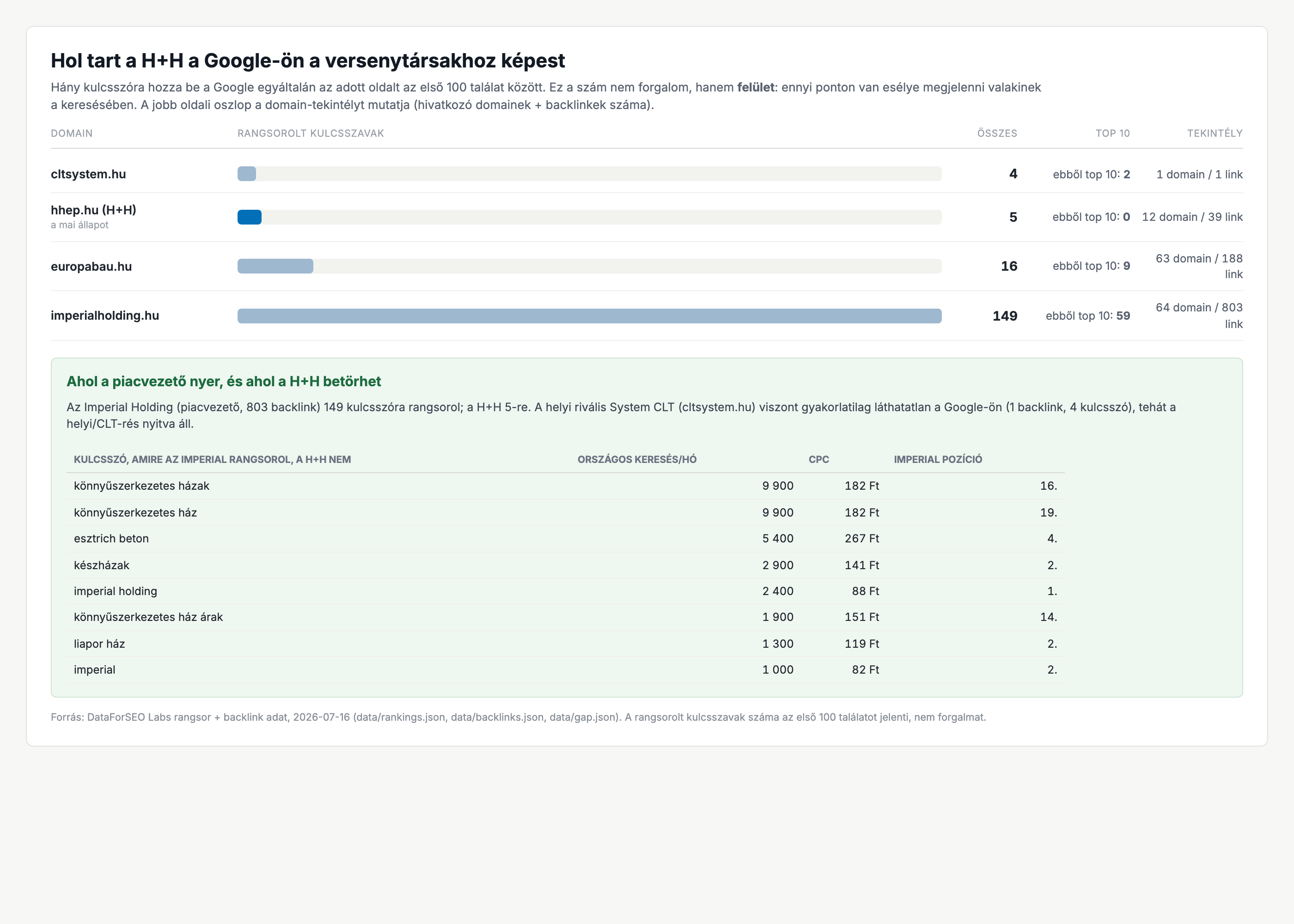Select the hhep.hu (H+H) domain row label
Viewport: 1294px width, 924px height.
pyautogui.click(x=93, y=210)
